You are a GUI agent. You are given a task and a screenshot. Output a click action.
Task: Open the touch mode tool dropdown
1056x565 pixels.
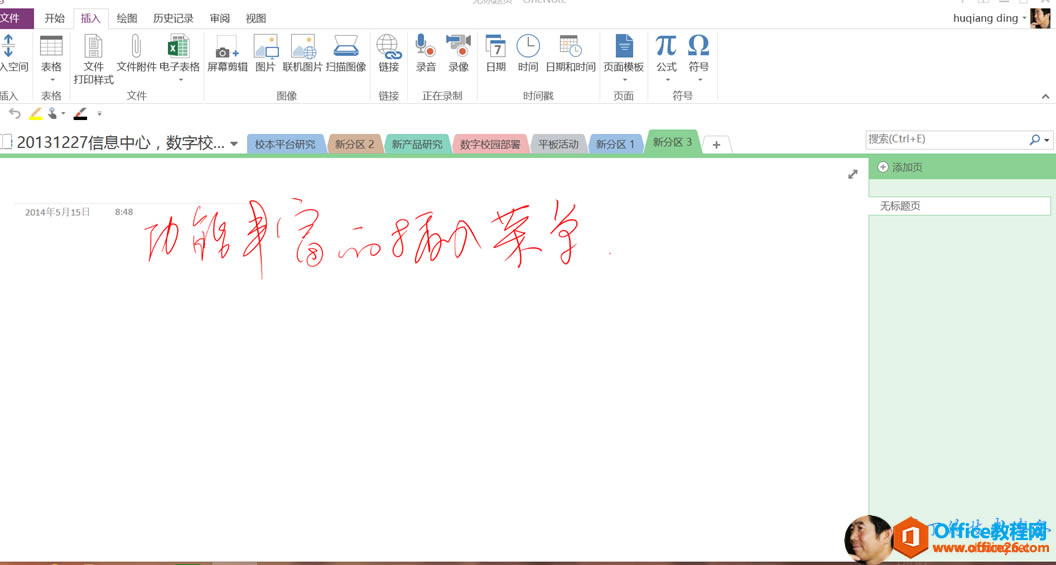tap(63, 113)
